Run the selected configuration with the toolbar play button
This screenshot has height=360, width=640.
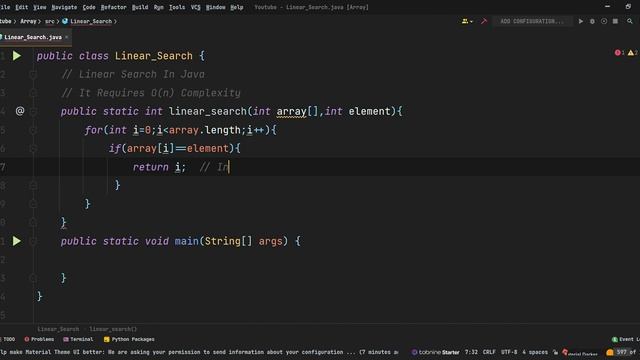click(580, 21)
